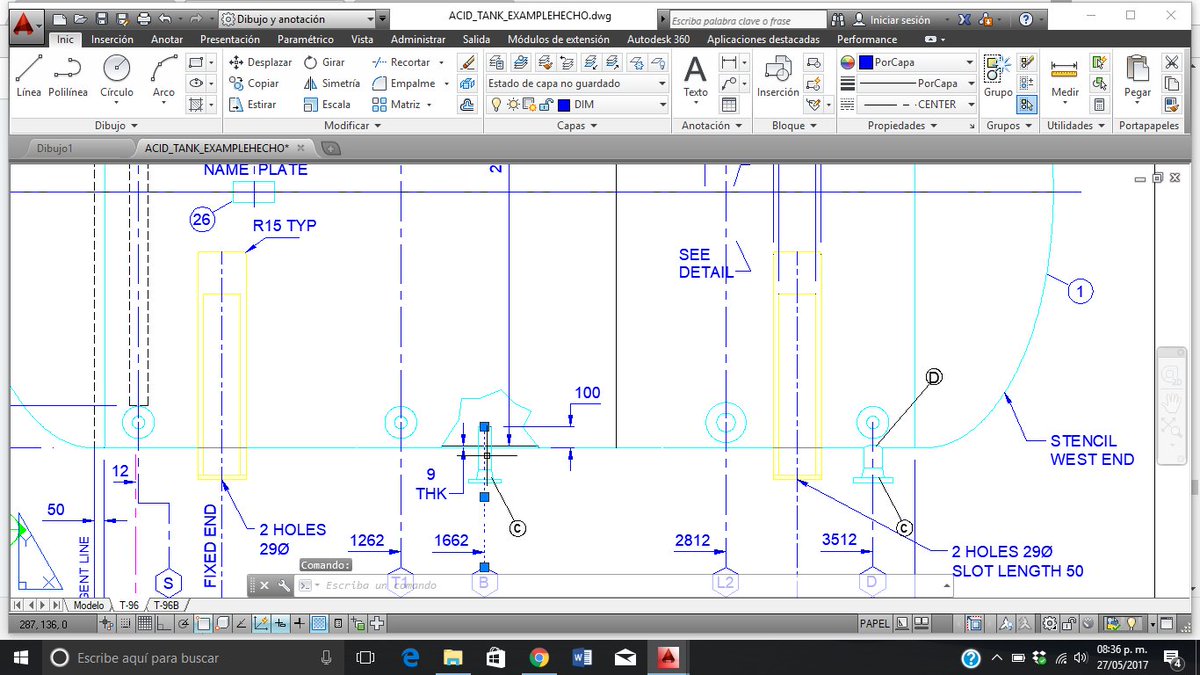Select the Polilínea tool
The image size is (1200, 675).
click(68, 76)
